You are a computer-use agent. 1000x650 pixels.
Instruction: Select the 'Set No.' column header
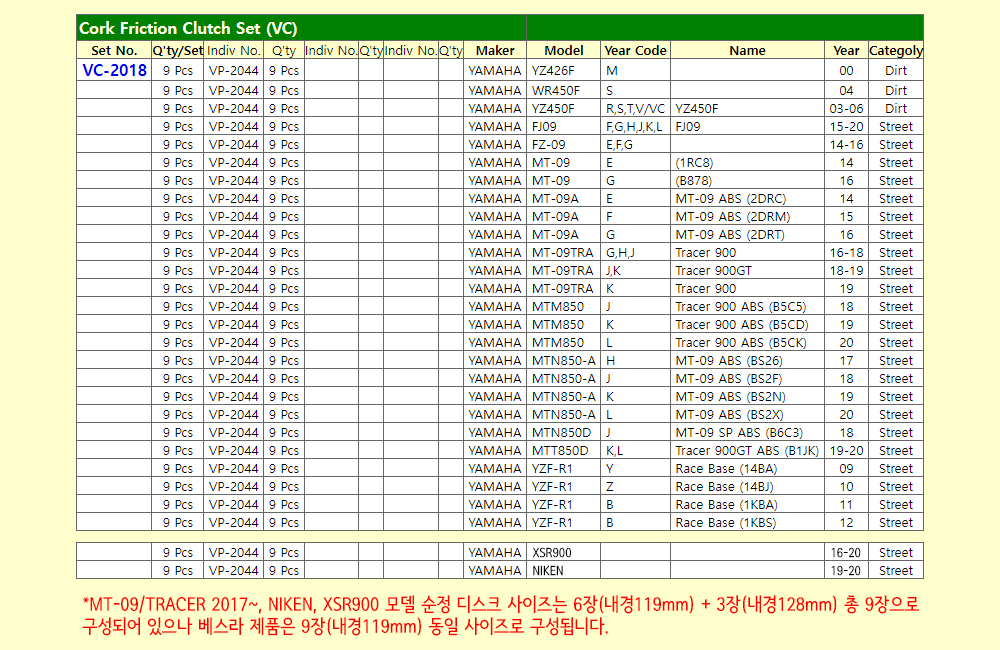coord(114,50)
